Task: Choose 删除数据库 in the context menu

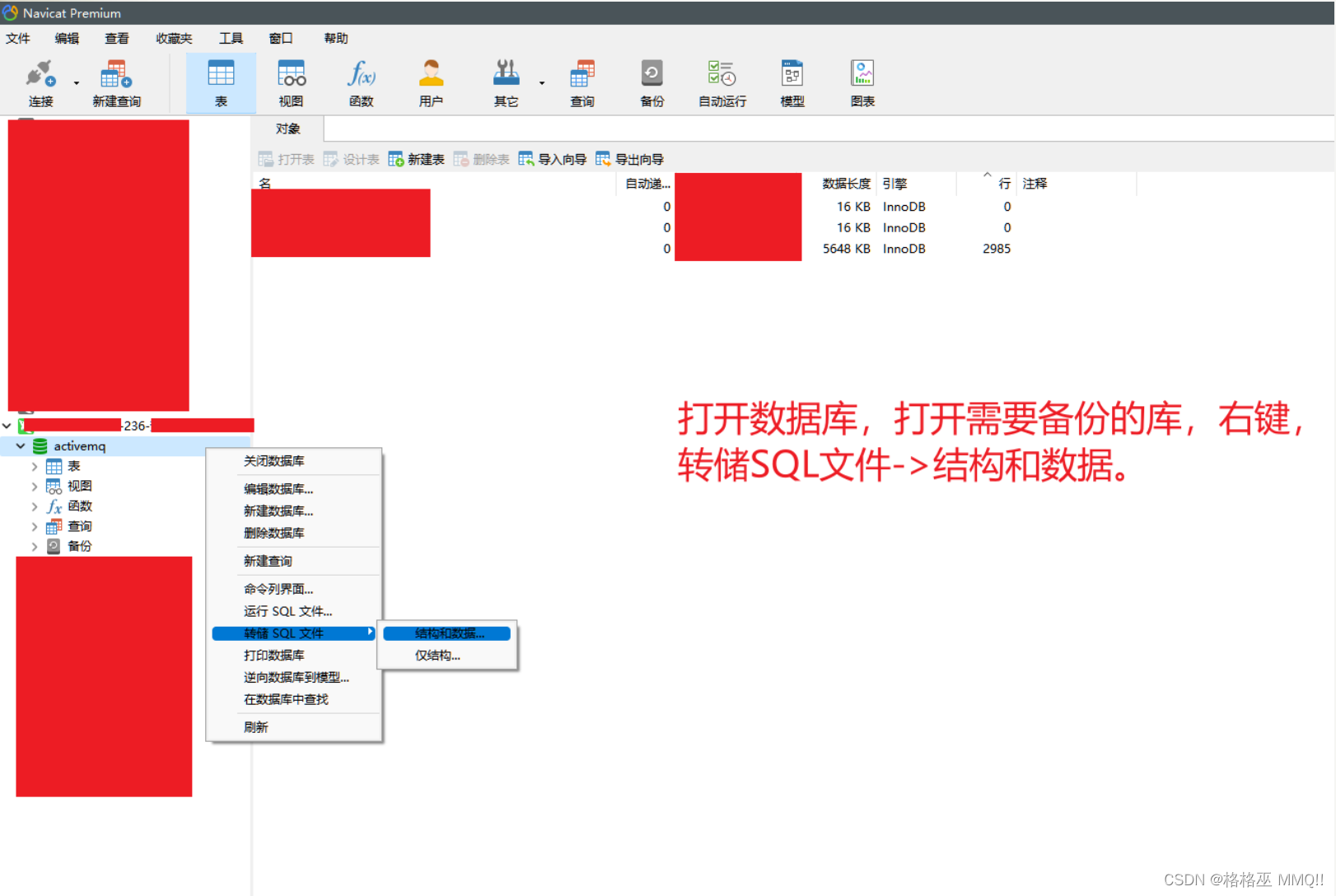Action: click(x=294, y=534)
